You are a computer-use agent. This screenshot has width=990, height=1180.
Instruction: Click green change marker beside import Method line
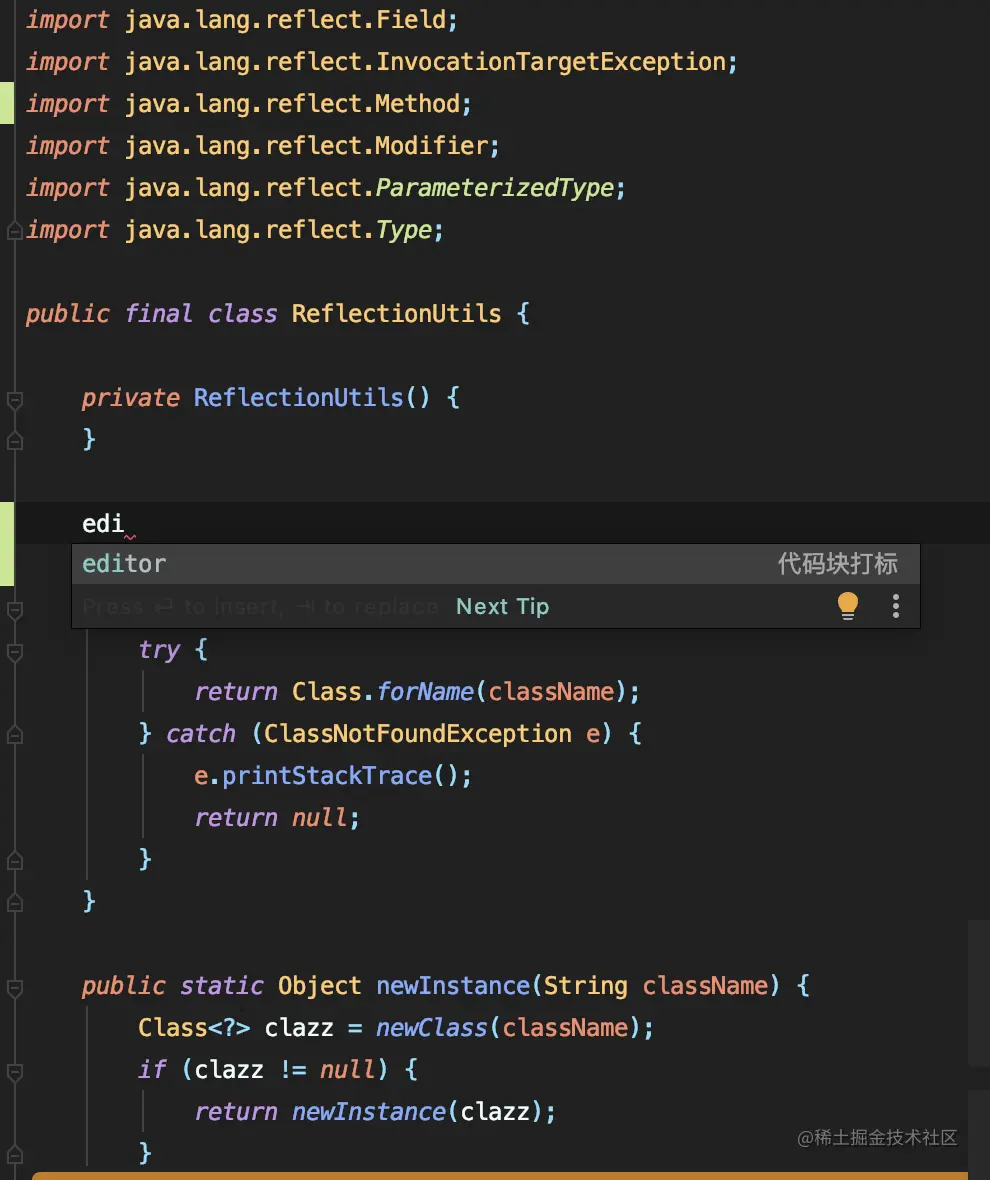coord(7,103)
